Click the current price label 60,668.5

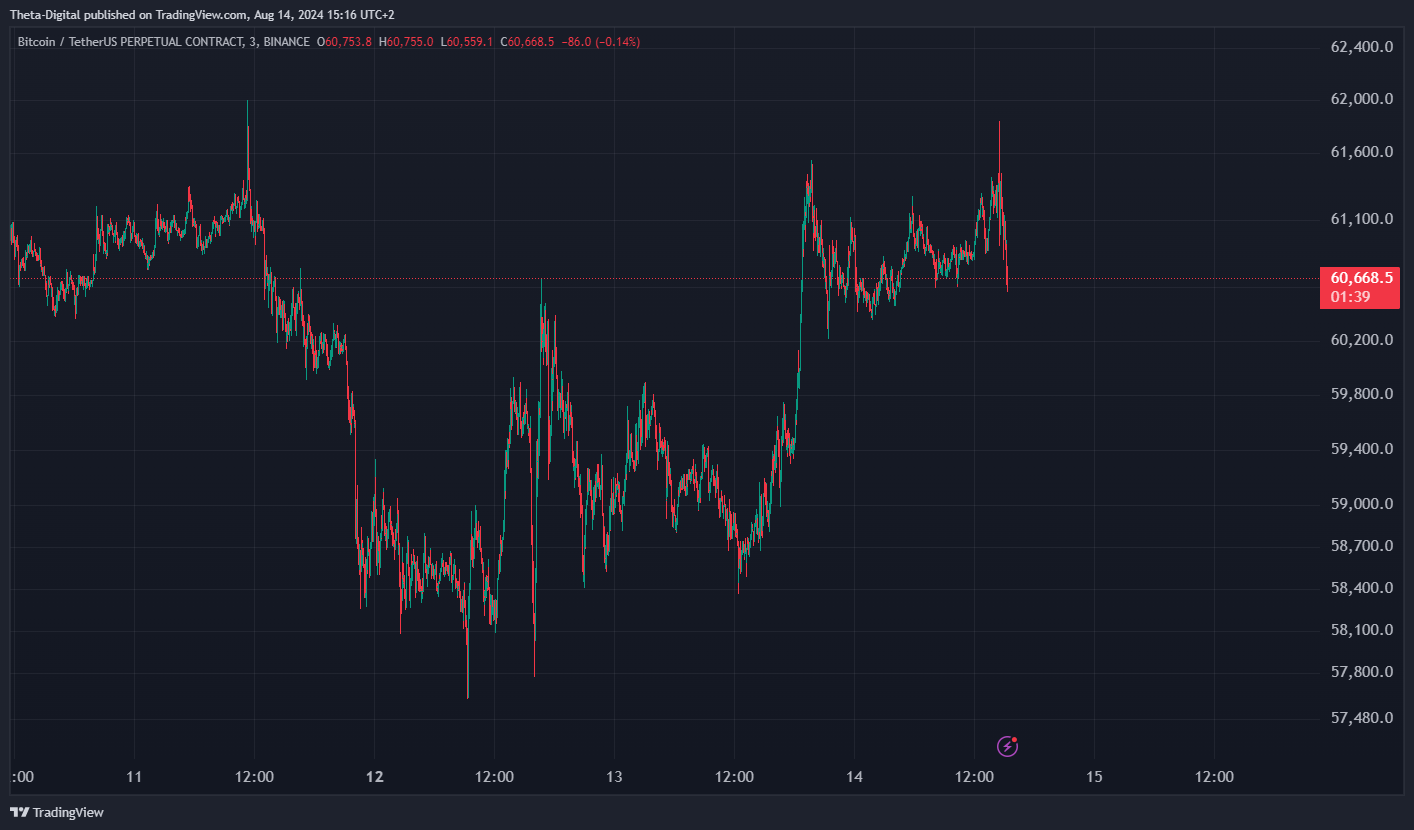pos(1361,278)
